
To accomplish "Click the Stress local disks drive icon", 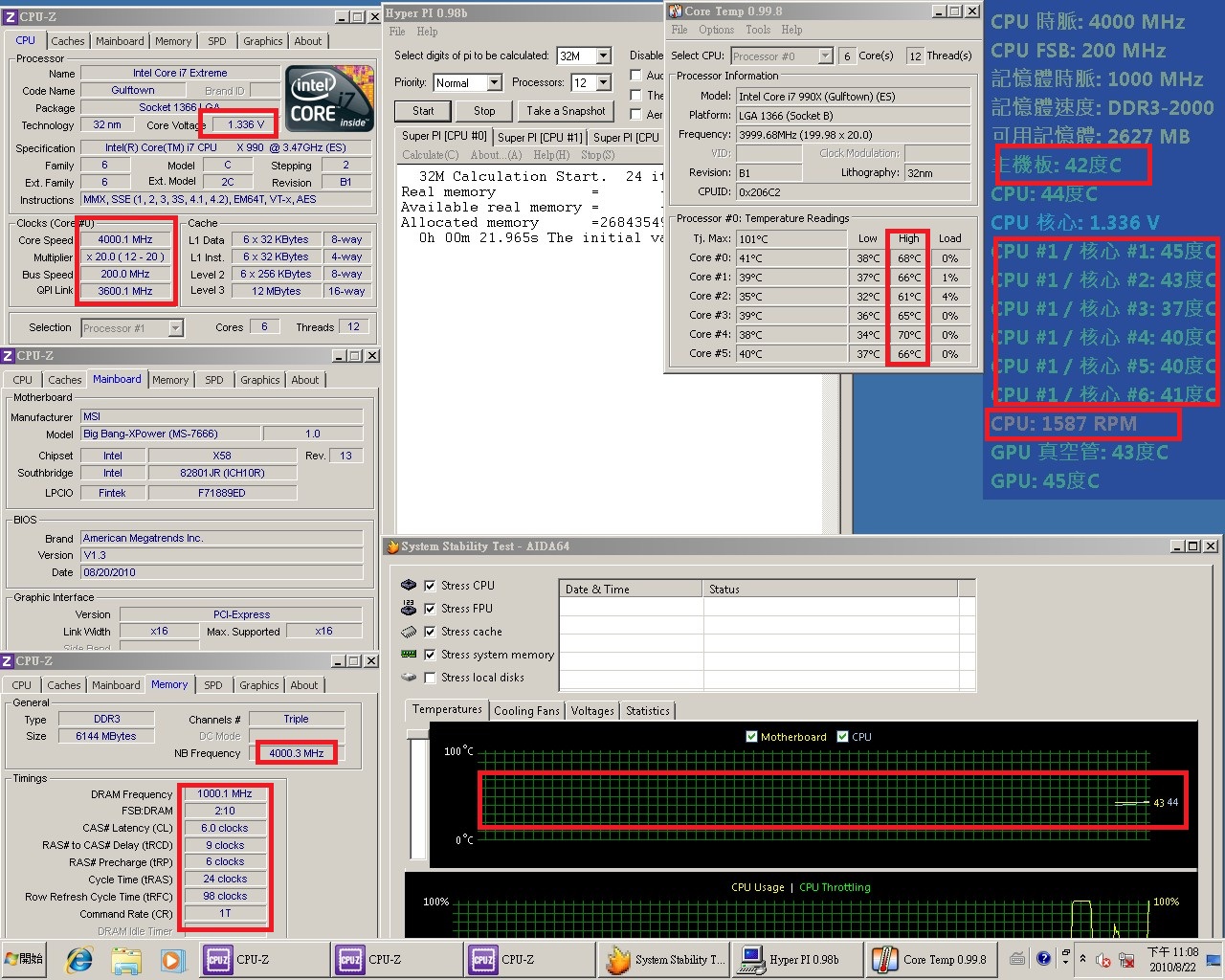I will click(x=409, y=678).
